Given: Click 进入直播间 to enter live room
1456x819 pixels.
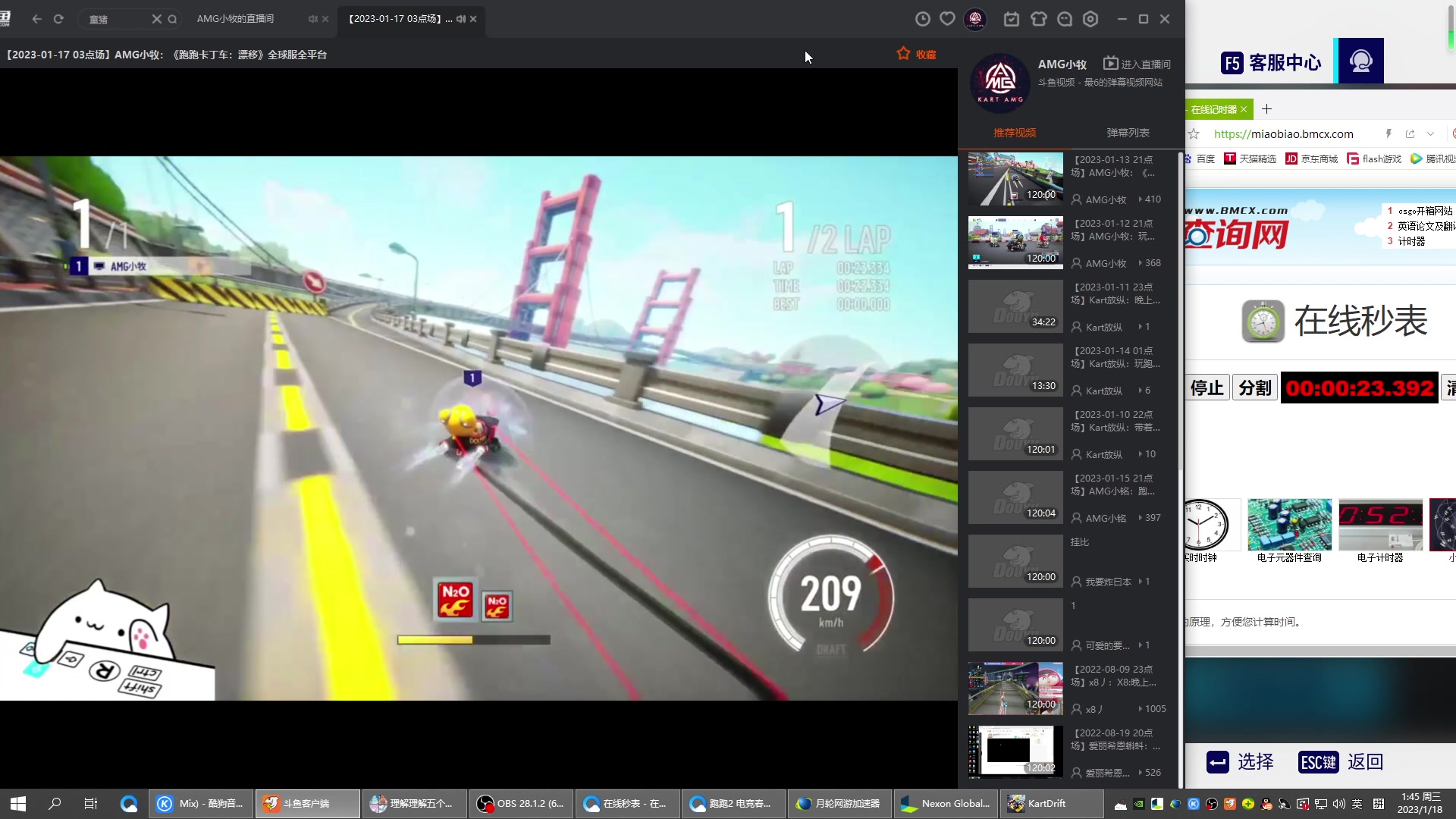Looking at the screenshot, I should click(1137, 64).
